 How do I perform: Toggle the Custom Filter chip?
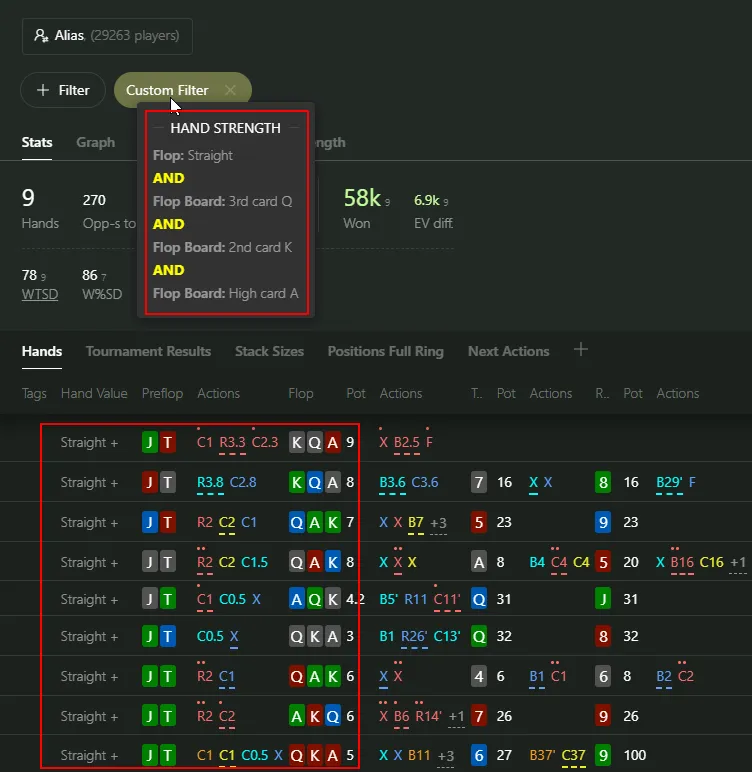(x=167, y=90)
